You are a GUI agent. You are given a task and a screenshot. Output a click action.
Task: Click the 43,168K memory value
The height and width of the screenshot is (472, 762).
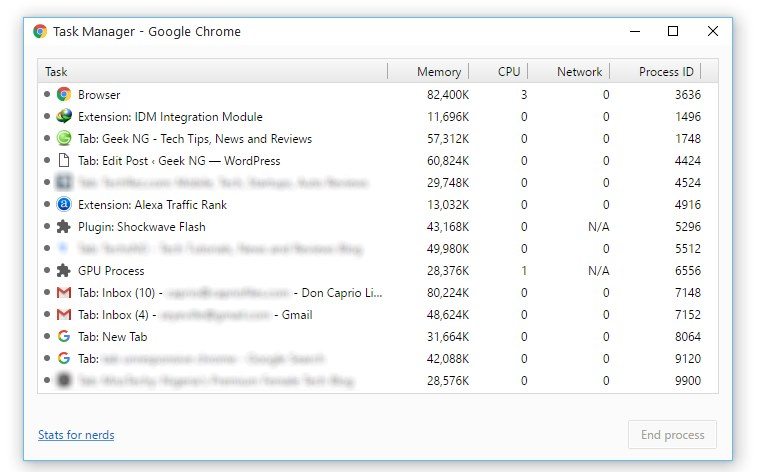point(448,227)
